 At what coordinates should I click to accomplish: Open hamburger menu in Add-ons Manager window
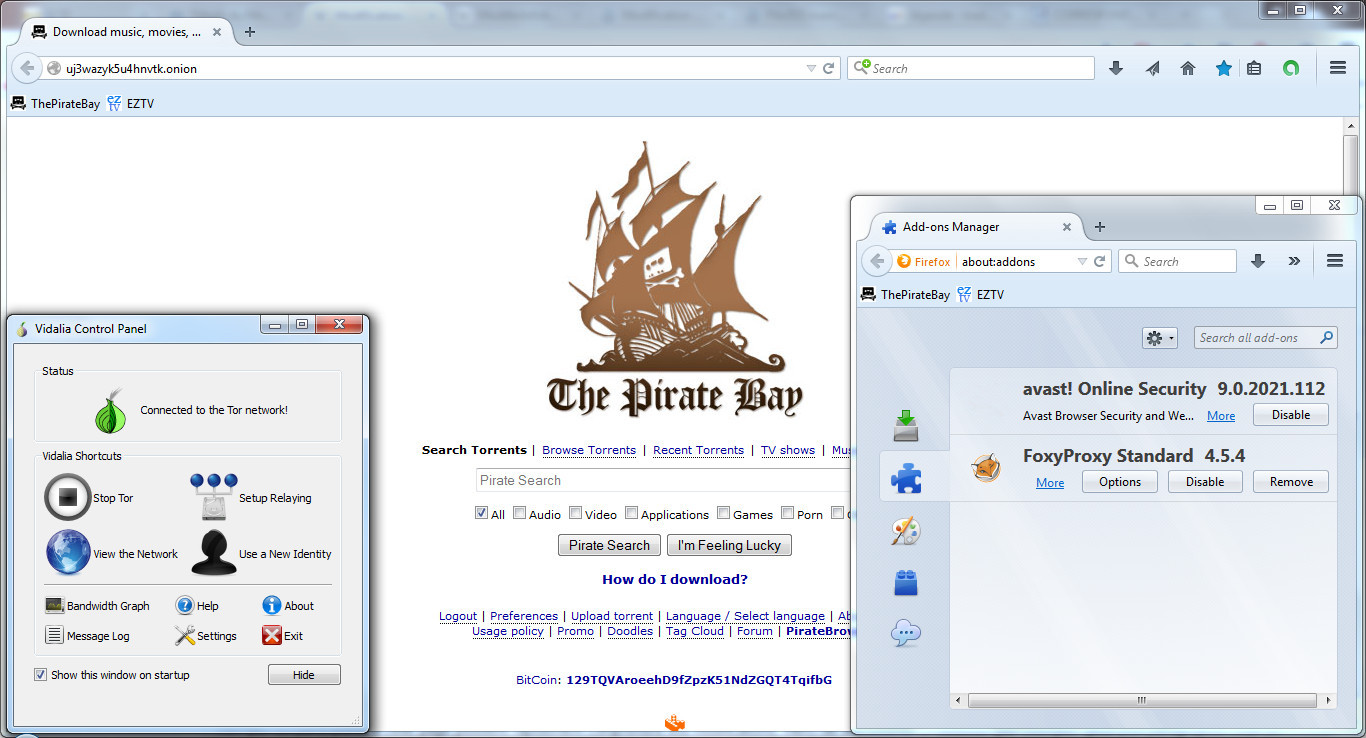[1334, 261]
